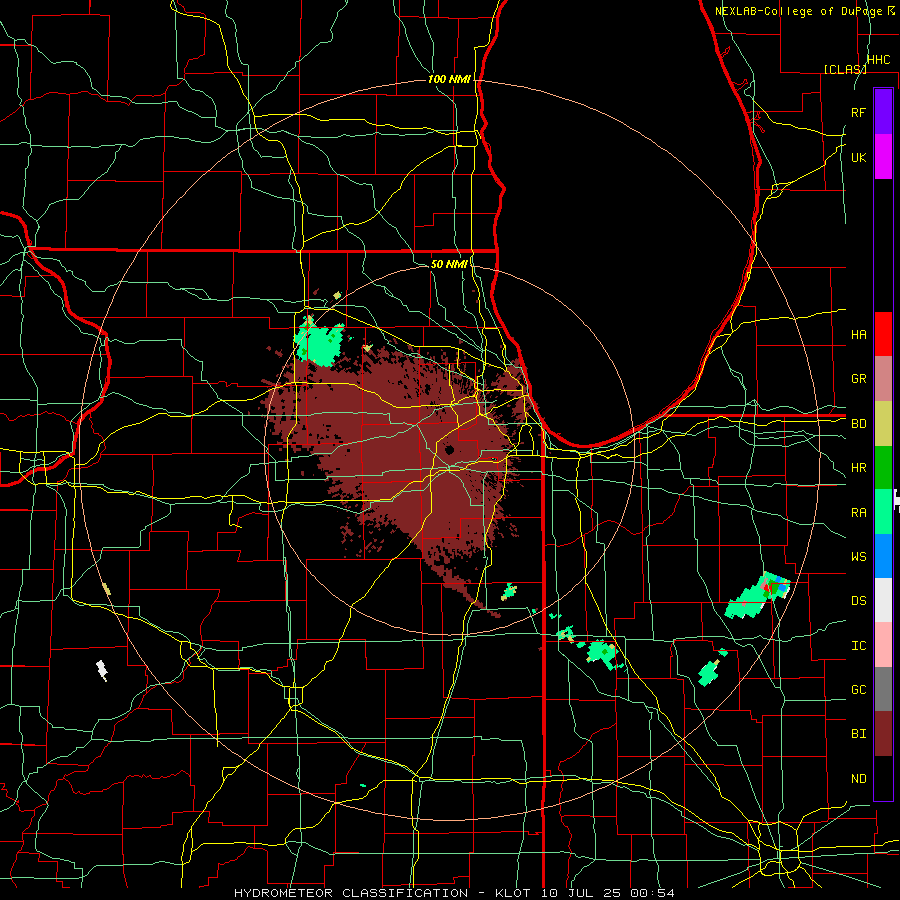Image resolution: width=900 pixels, height=900 pixels.
Task: Click the black radar site dot at center
Action: pyautogui.click(x=449, y=450)
